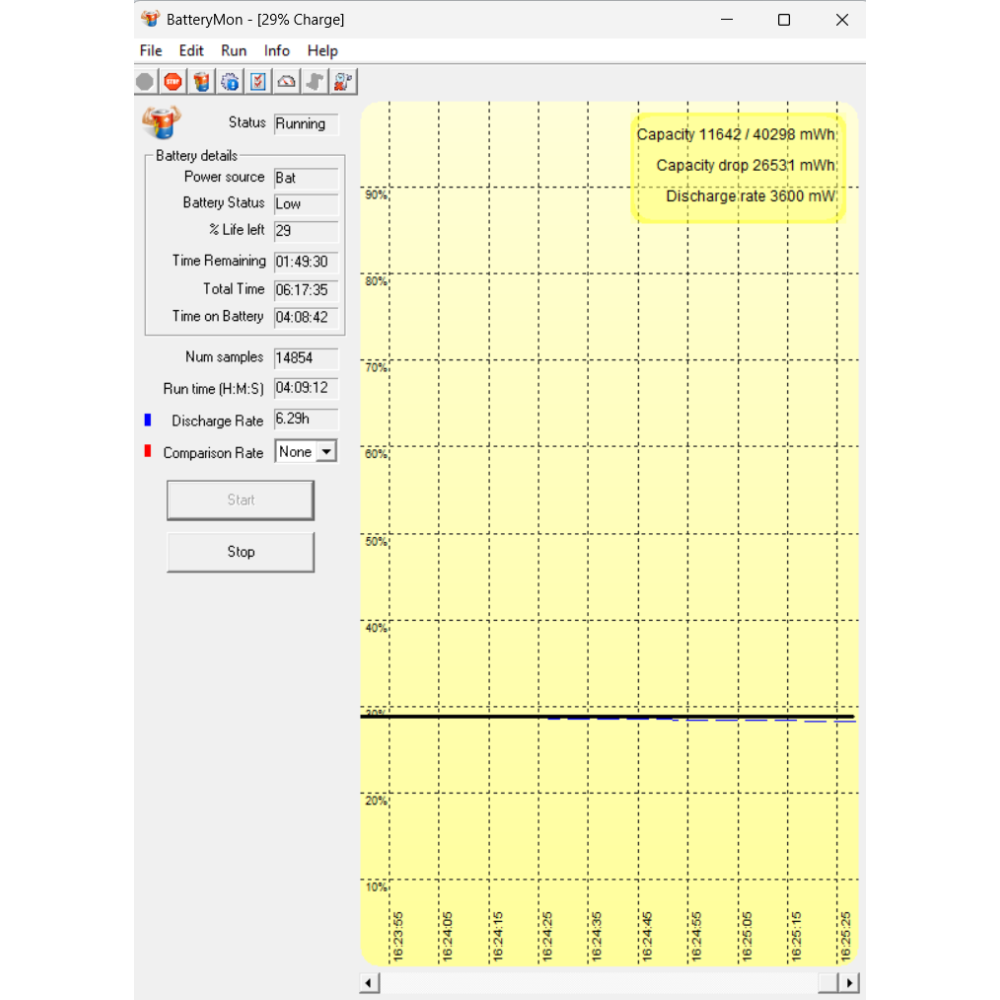This screenshot has width=1000, height=1000.
Task: Open the Help menu
Action: click(x=322, y=51)
